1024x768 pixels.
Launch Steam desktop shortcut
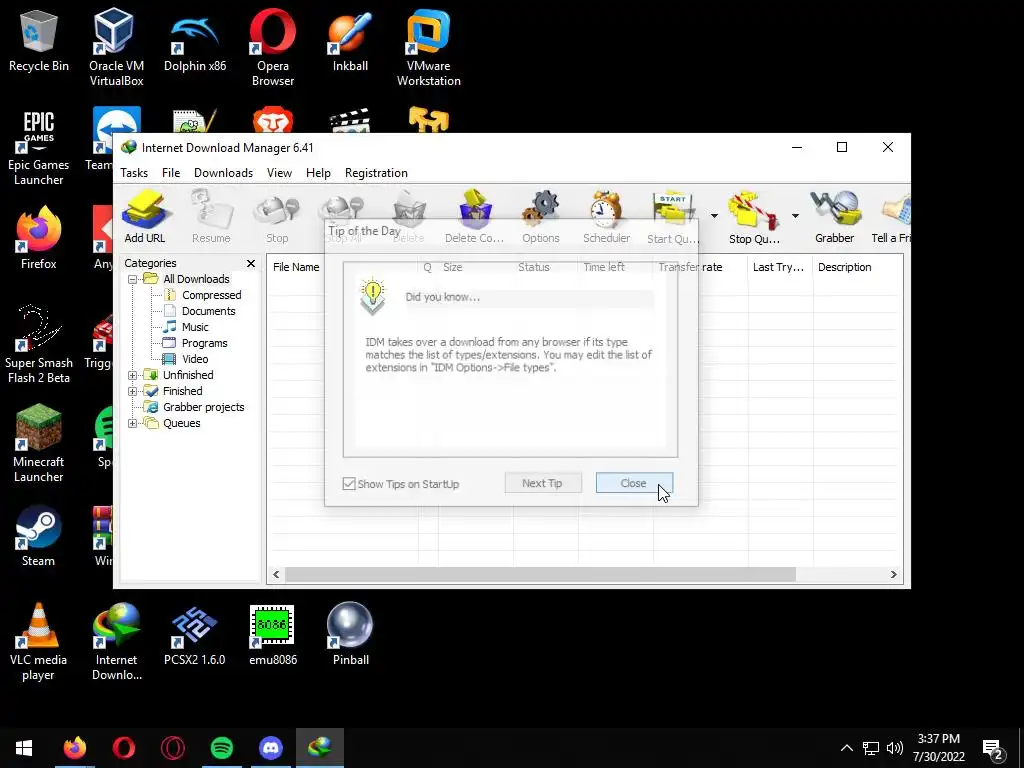[39, 536]
